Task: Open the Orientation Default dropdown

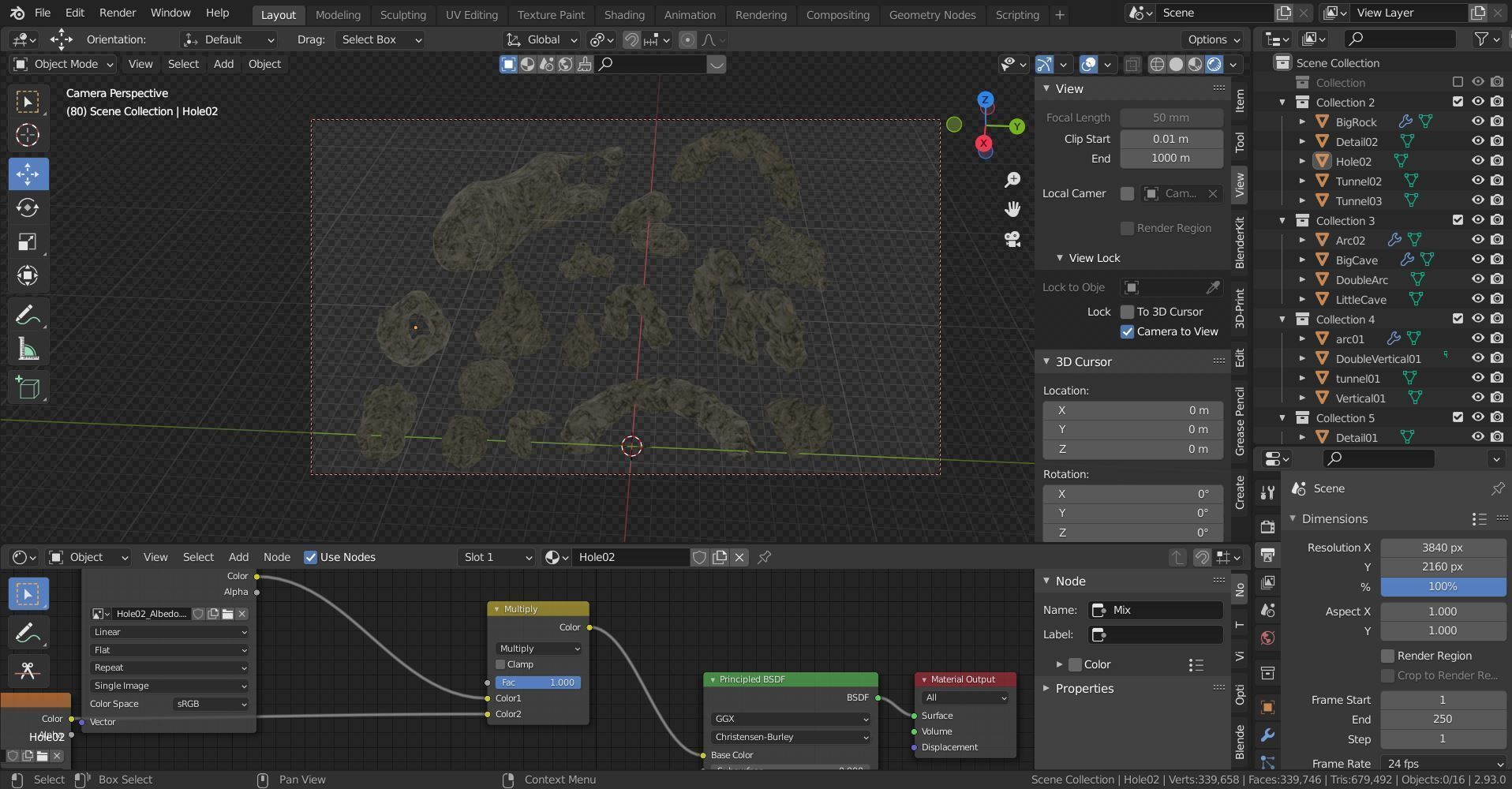Action: (229, 39)
